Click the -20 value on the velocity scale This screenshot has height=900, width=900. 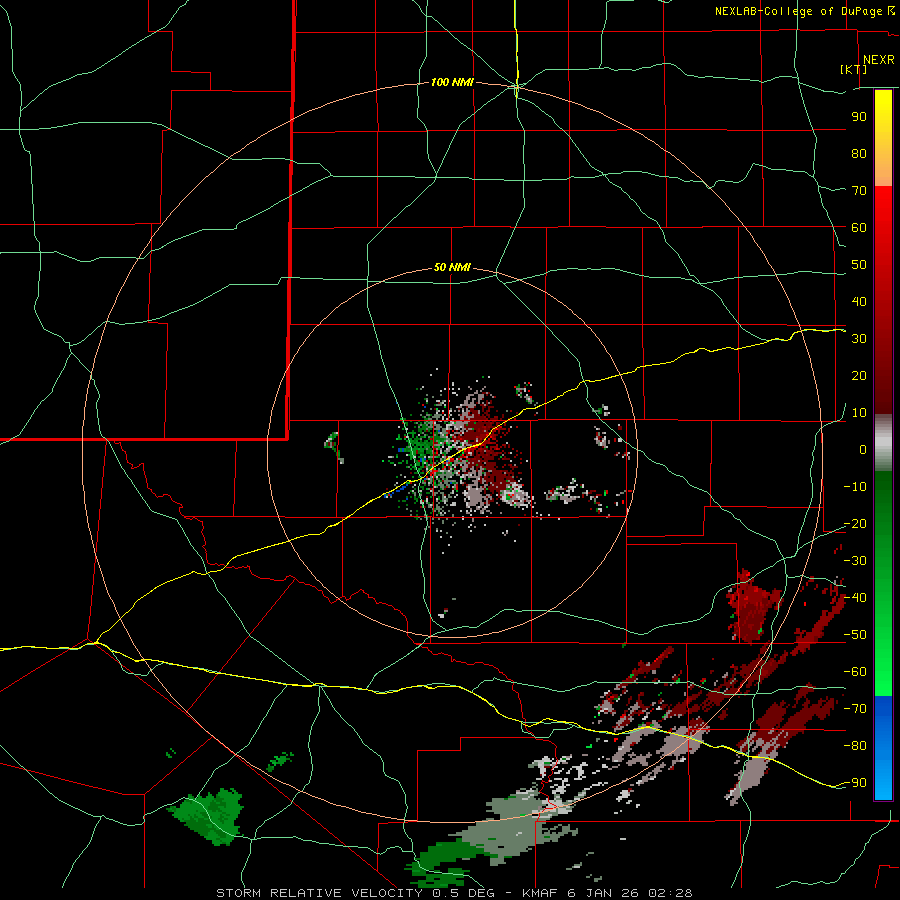pos(855,524)
